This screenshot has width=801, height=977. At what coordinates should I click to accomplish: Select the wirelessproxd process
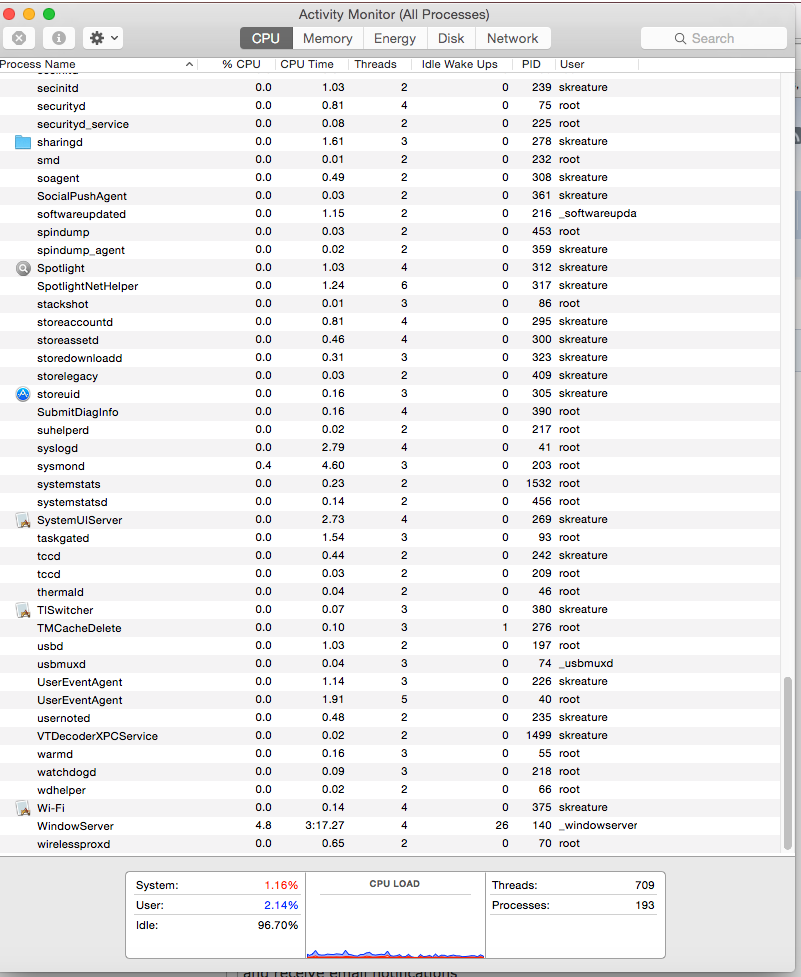pyautogui.click(x=390, y=844)
